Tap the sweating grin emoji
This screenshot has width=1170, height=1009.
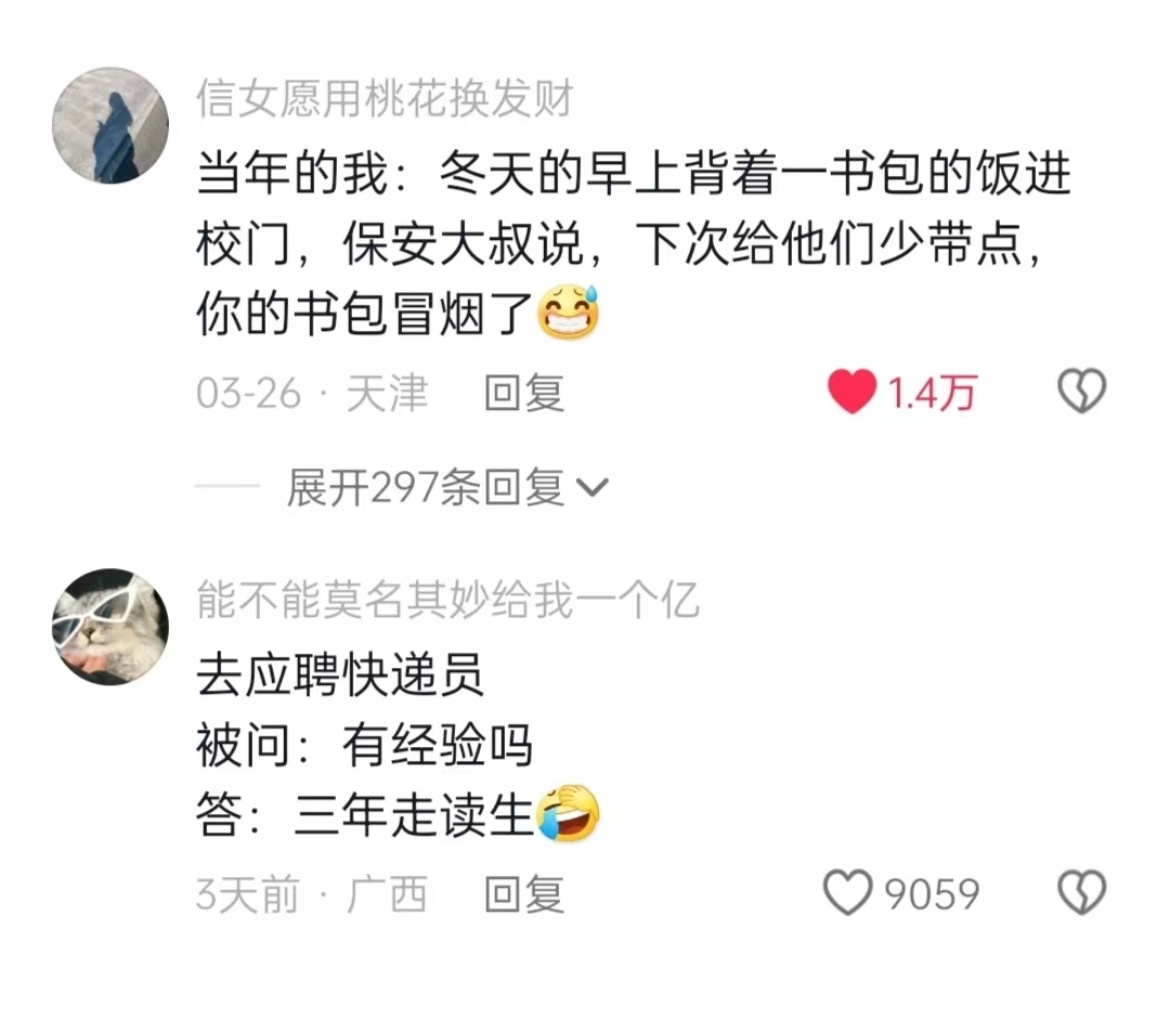pos(569,312)
